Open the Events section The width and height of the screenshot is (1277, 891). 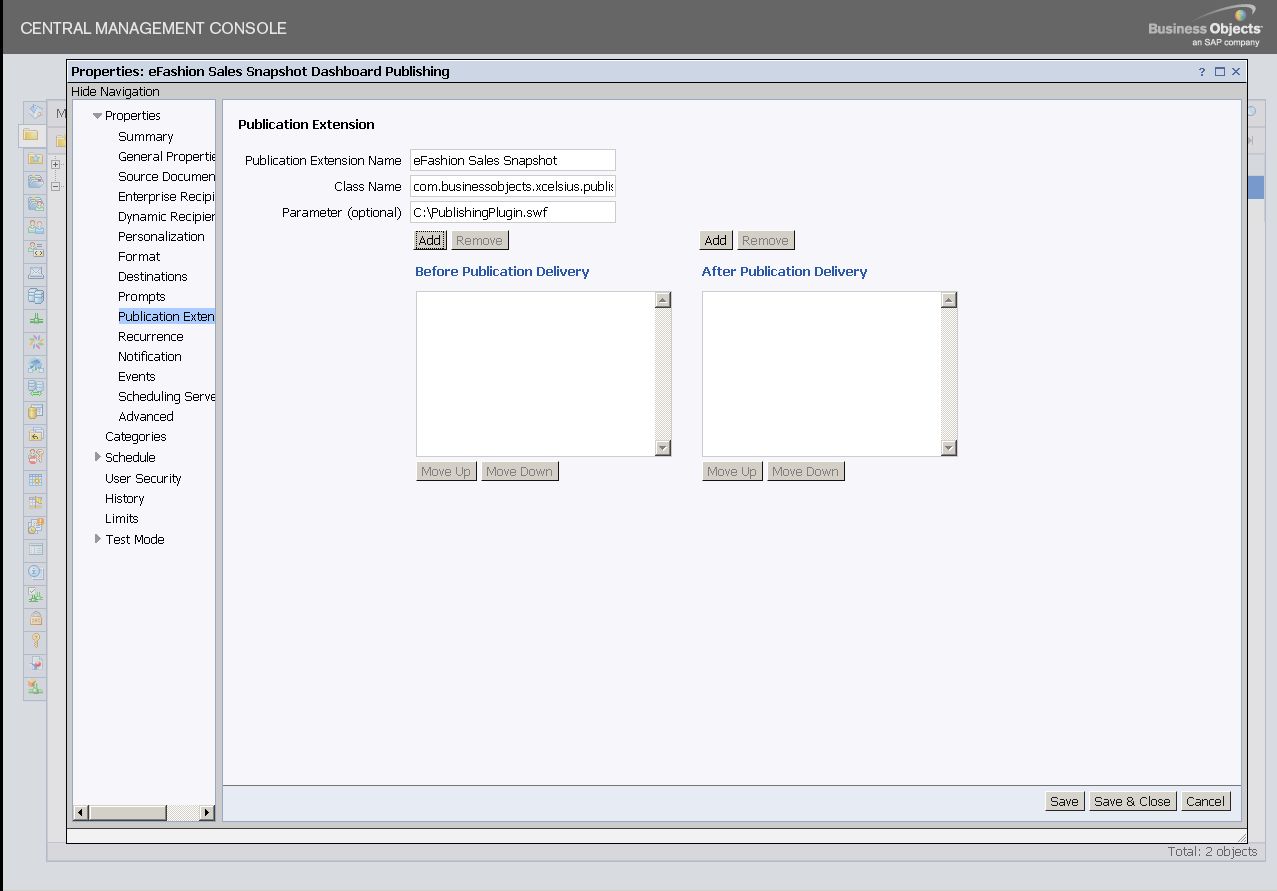pyautogui.click(x=137, y=377)
